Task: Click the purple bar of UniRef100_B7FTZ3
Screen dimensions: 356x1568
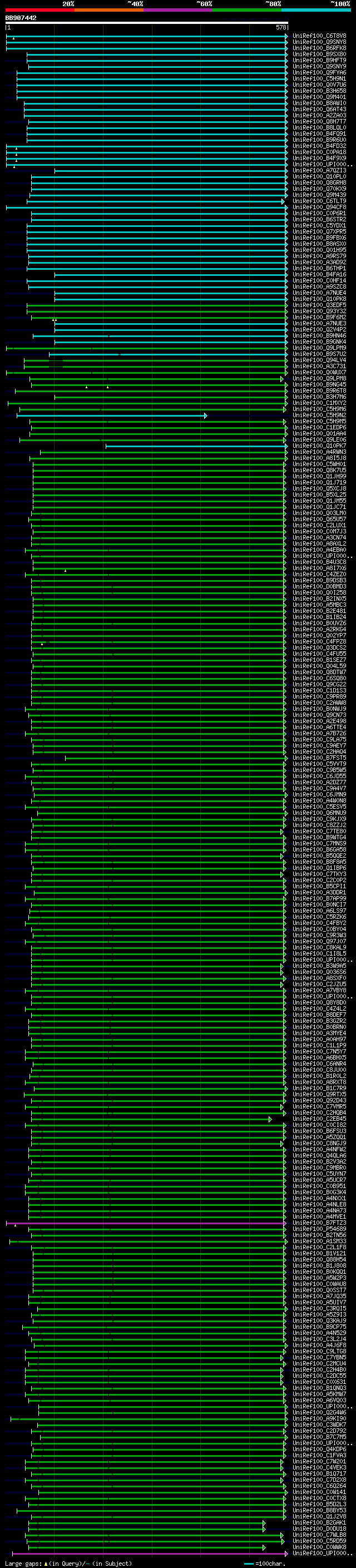Action: [146, 1224]
